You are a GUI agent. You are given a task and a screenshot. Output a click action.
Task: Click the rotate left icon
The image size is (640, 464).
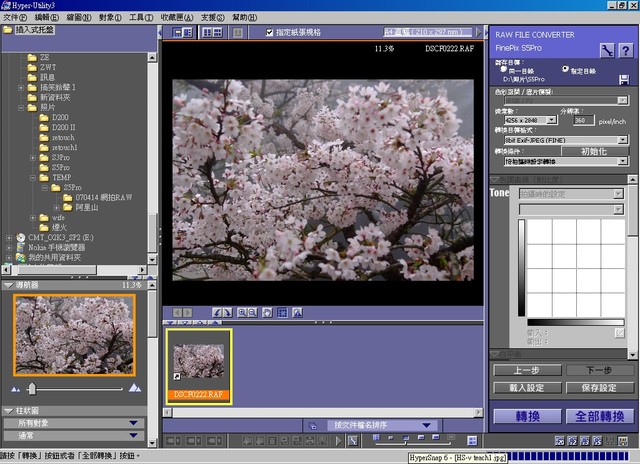217,313
